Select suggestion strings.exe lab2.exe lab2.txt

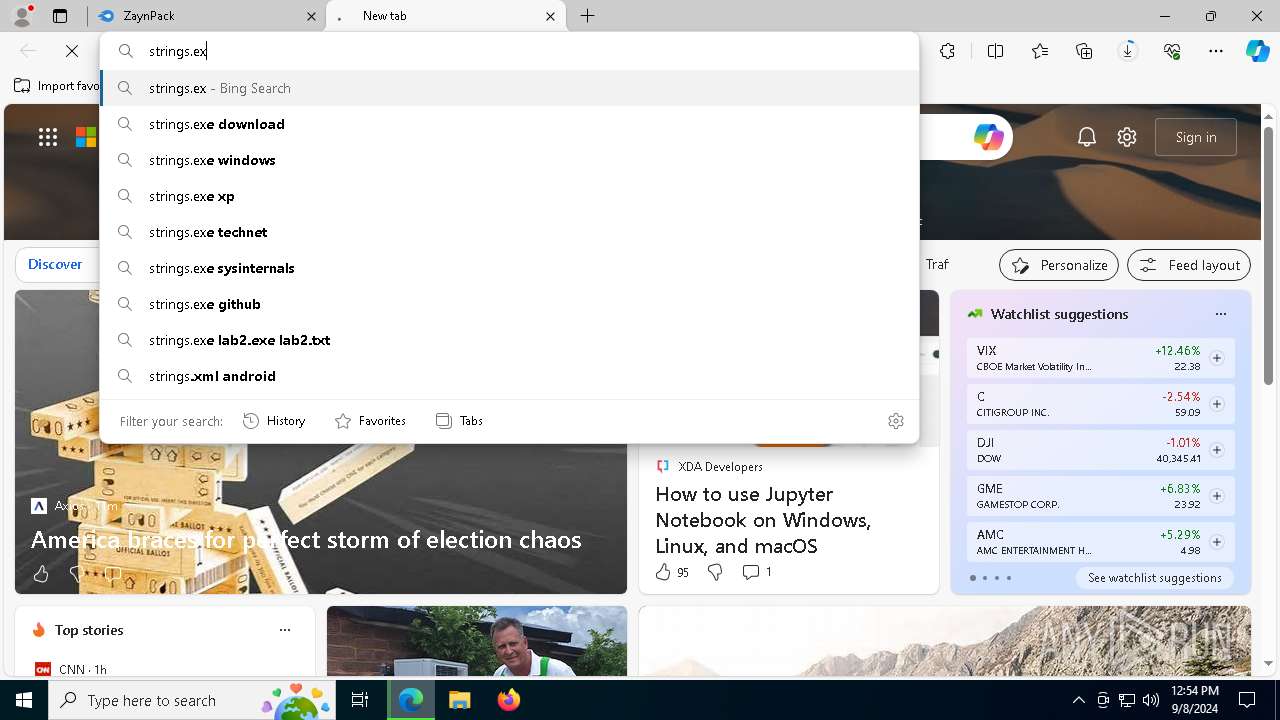point(510,340)
